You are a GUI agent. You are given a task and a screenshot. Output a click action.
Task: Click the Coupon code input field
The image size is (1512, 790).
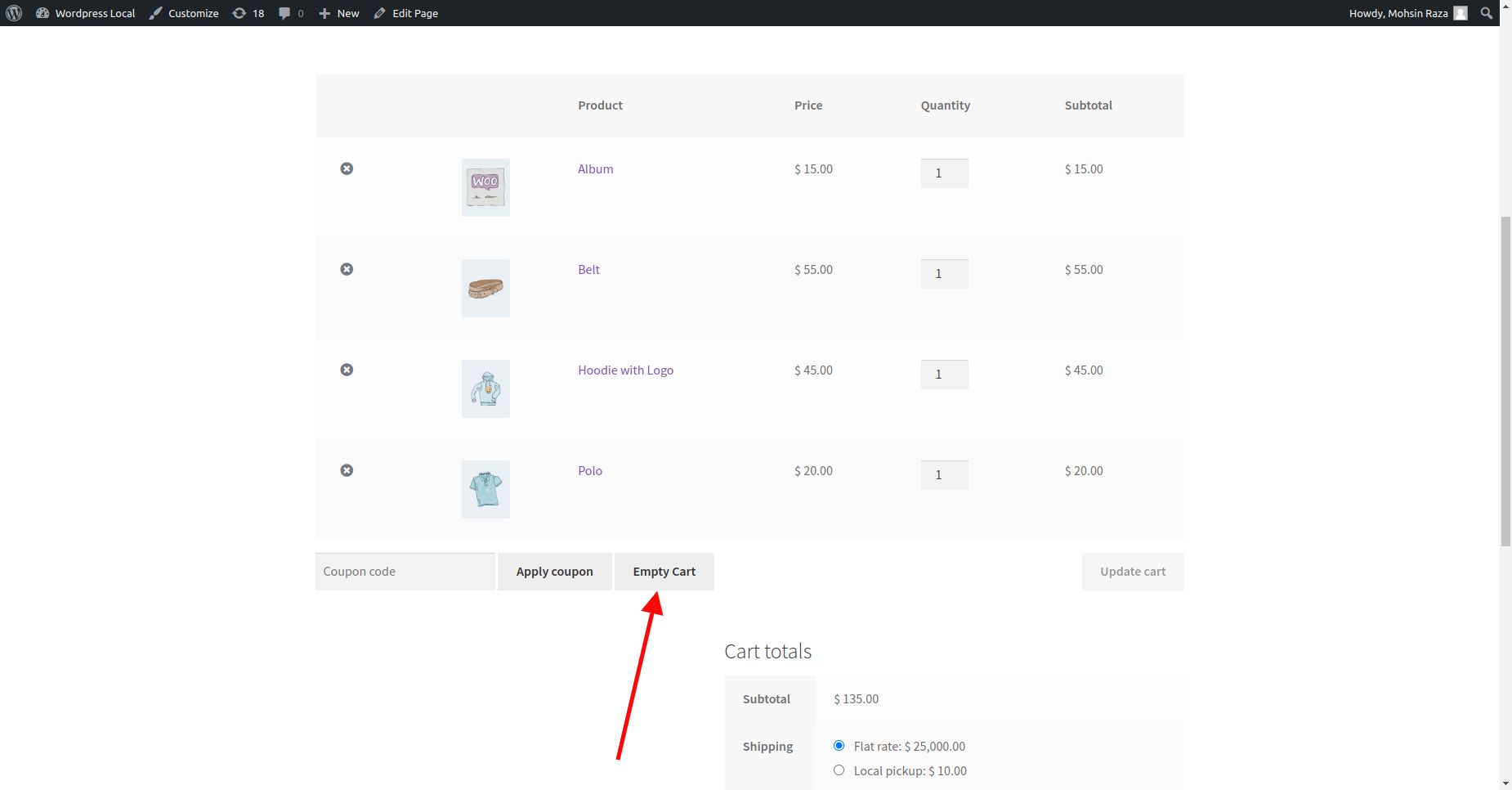(x=405, y=572)
